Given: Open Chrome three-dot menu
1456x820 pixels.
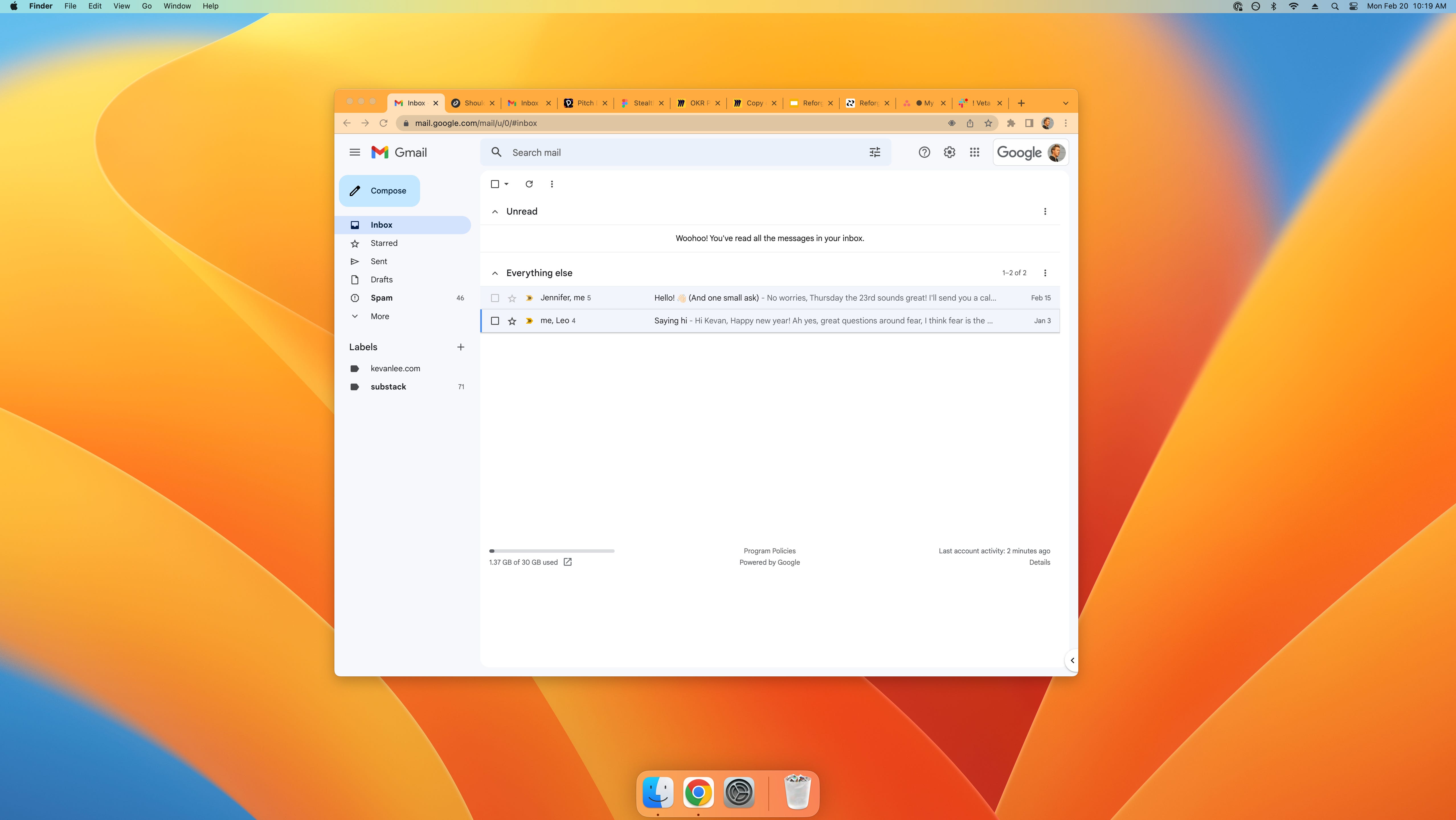Looking at the screenshot, I should (1066, 123).
